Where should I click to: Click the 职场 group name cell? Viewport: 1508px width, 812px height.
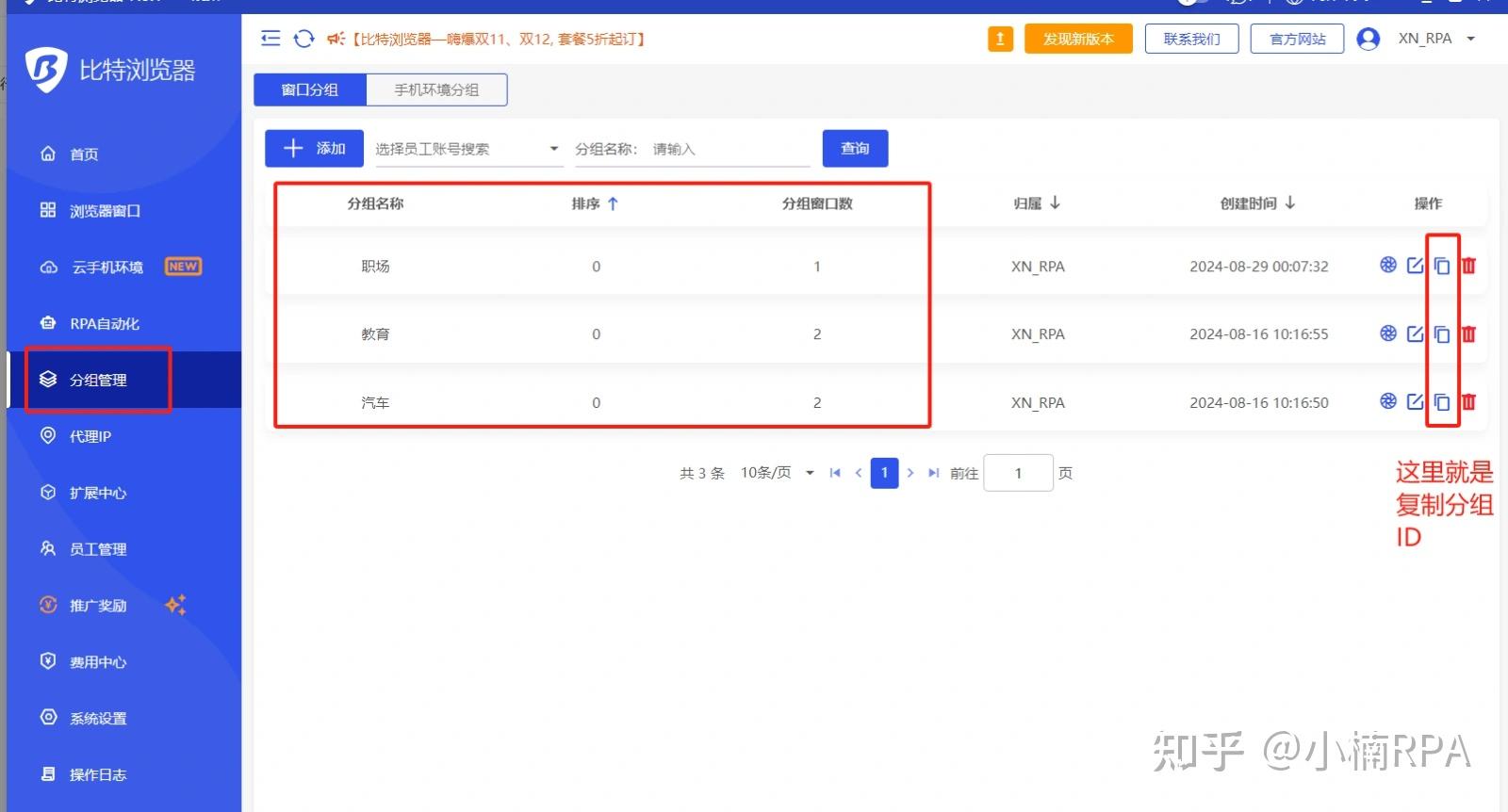pyautogui.click(x=375, y=267)
